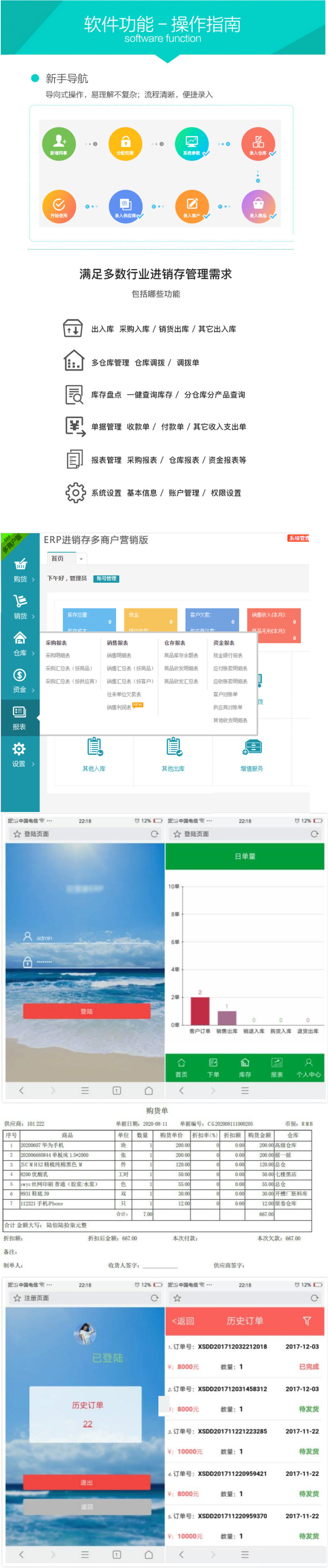This screenshot has width=328, height=1568.
Task: Open 资金 in the ERP sidebar
Action: point(20,681)
